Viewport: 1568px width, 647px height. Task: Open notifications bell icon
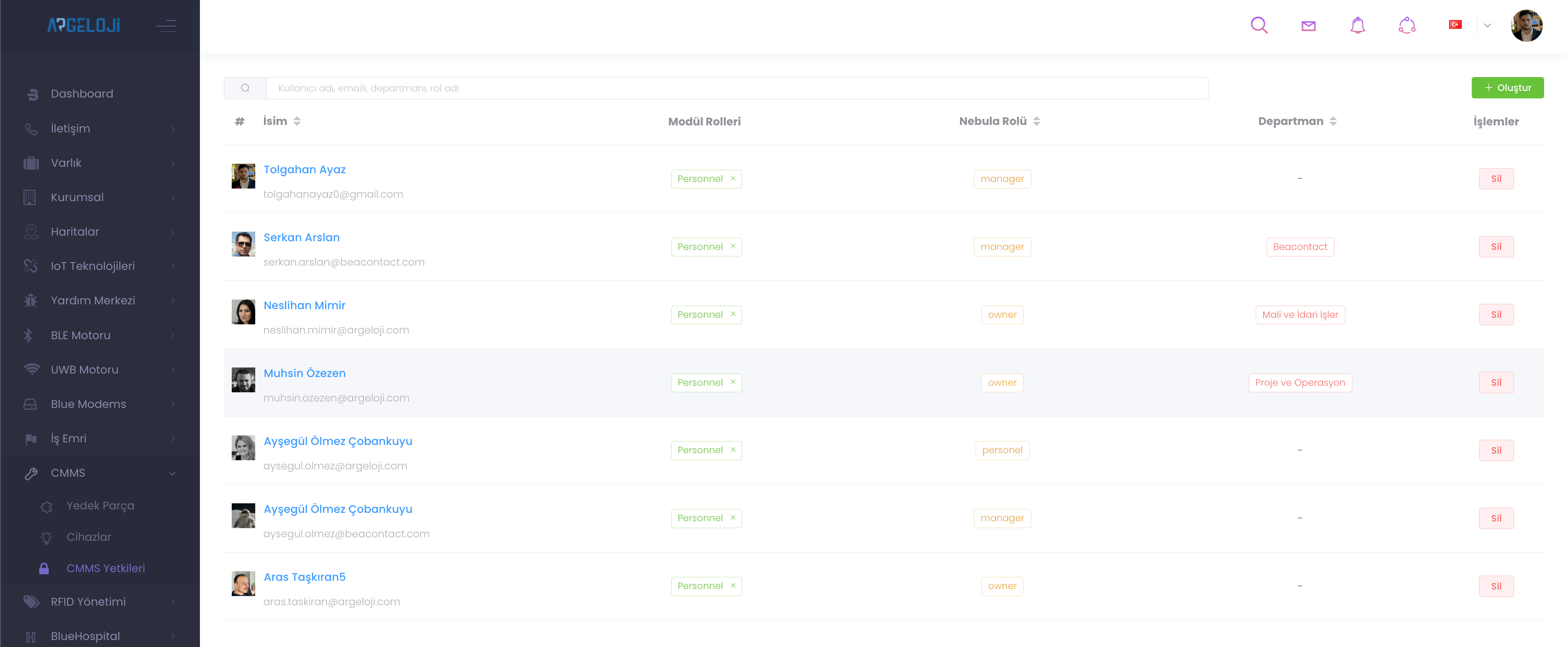pyautogui.click(x=1357, y=26)
